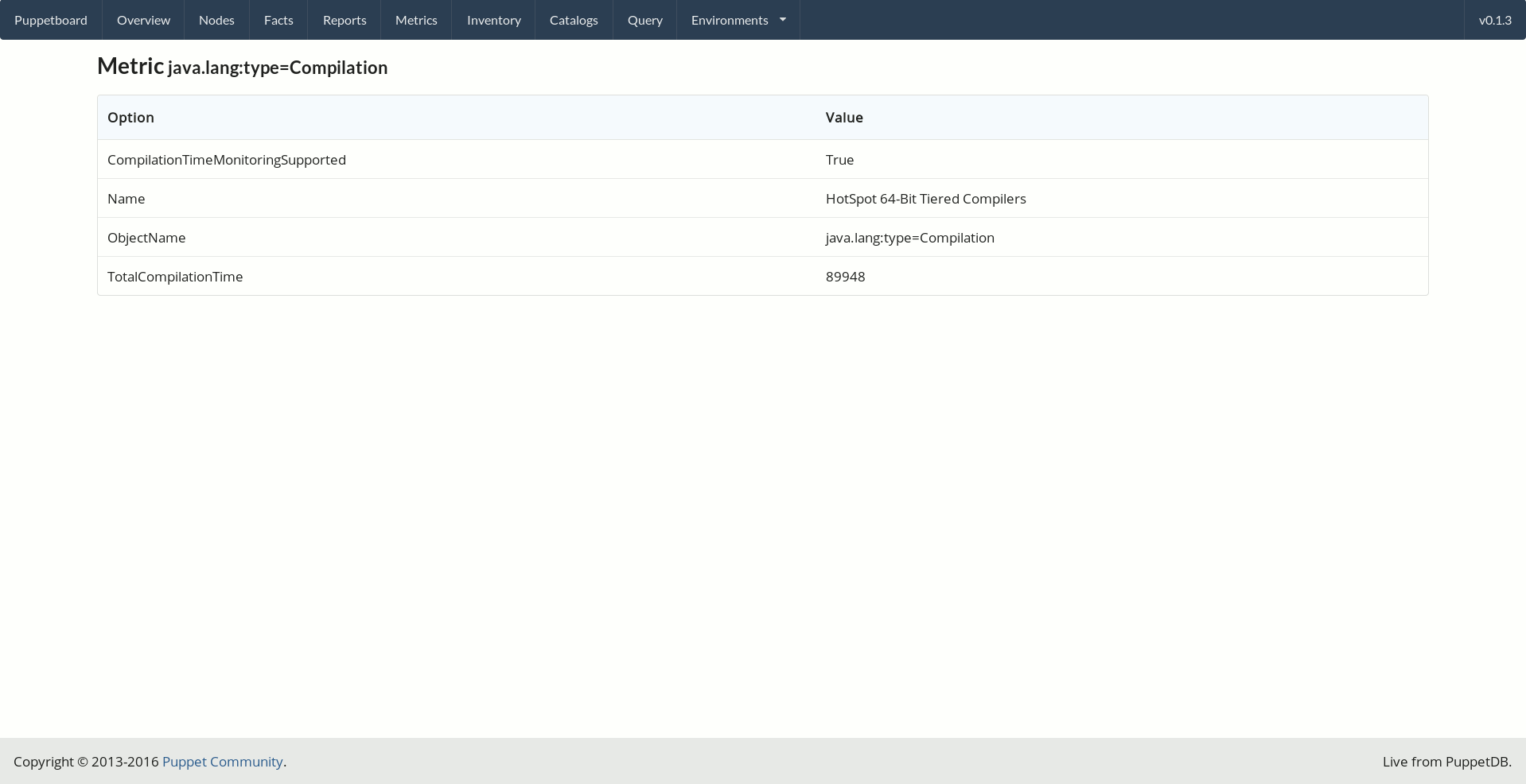Click the Value column header
The height and width of the screenshot is (784, 1526).
point(844,118)
